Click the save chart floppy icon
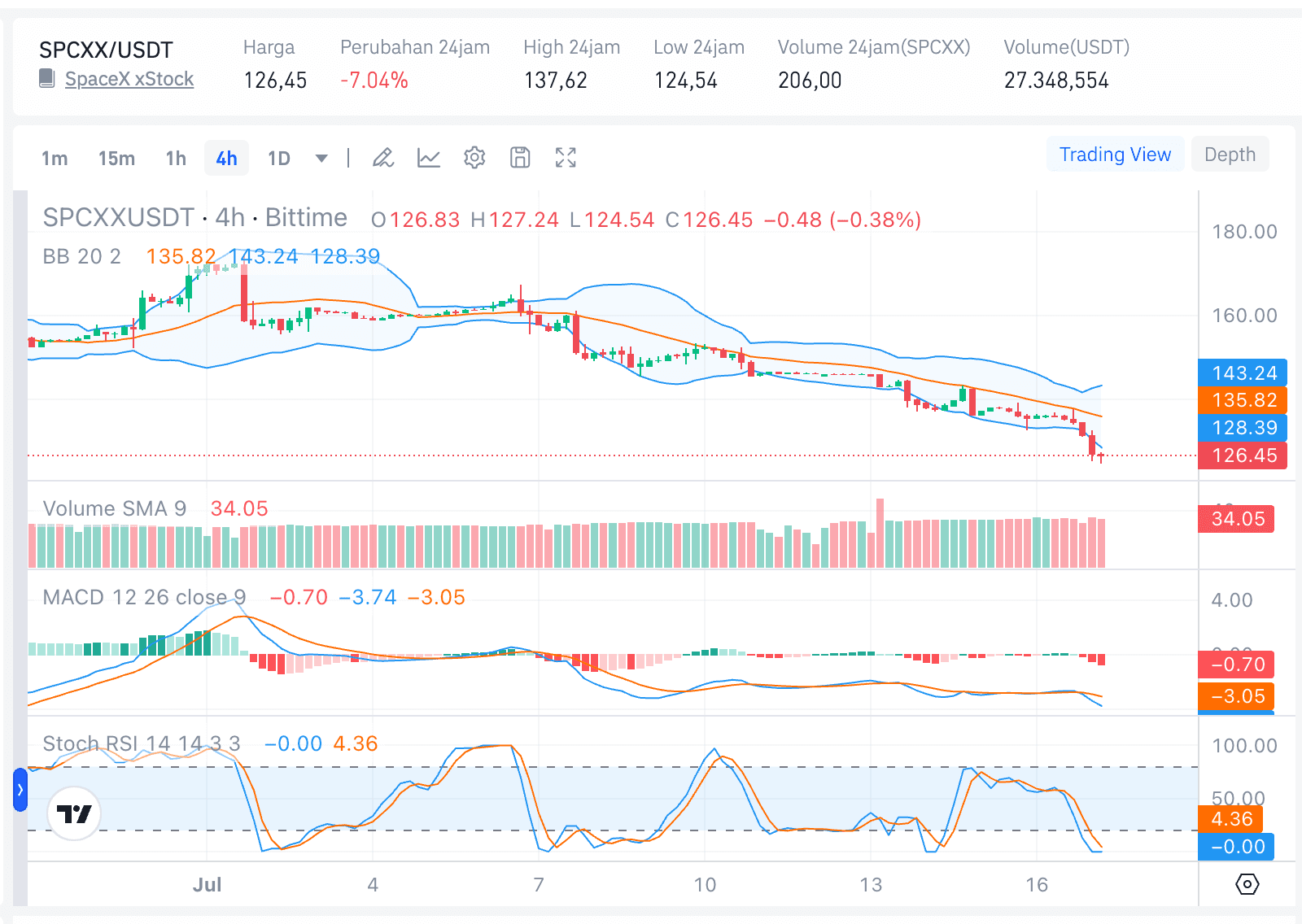1302x924 pixels. click(520, 158)
